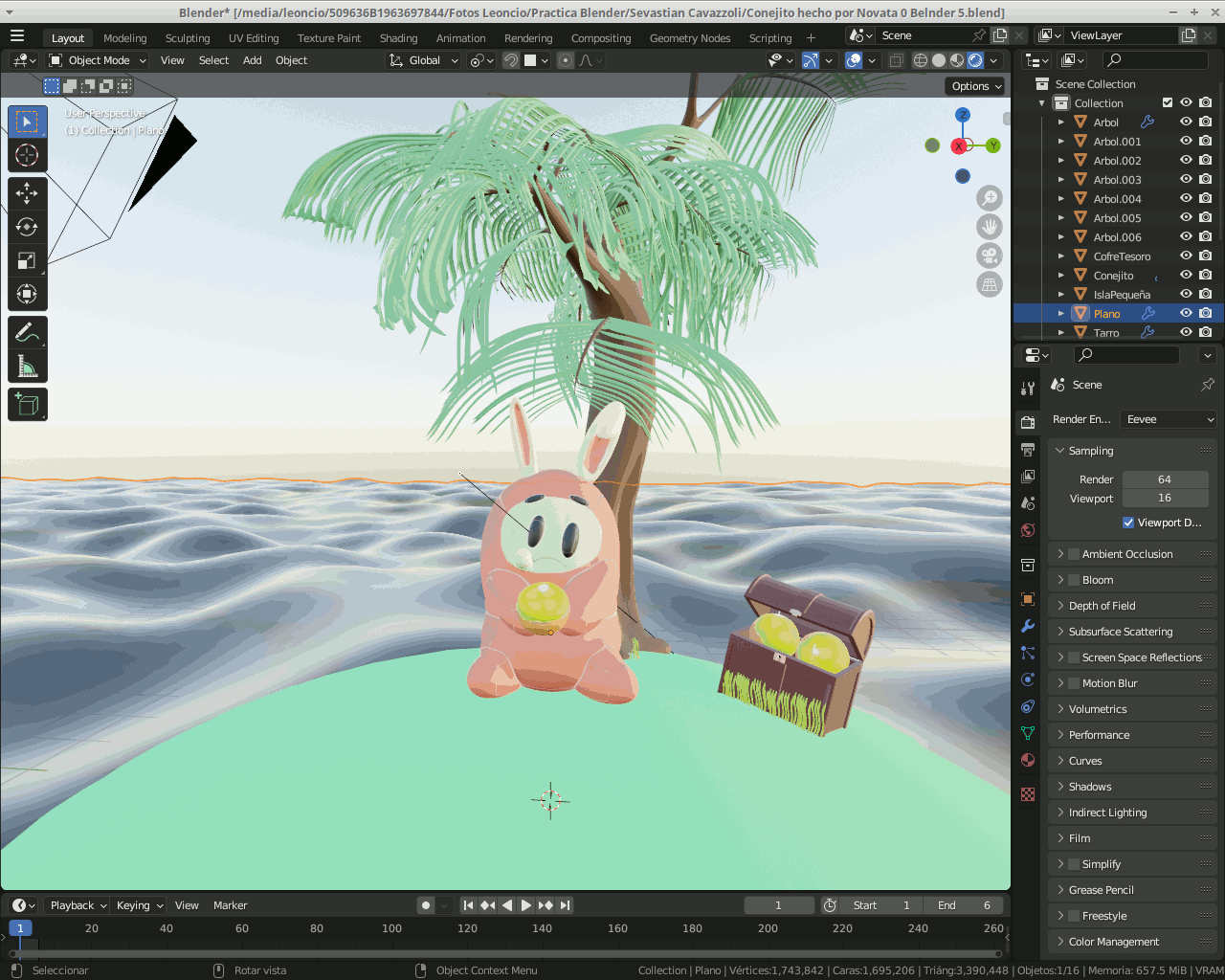Screen dimensions: 1225x980
Task: Open the Tool properties tab
Action: pos(1028,388)
